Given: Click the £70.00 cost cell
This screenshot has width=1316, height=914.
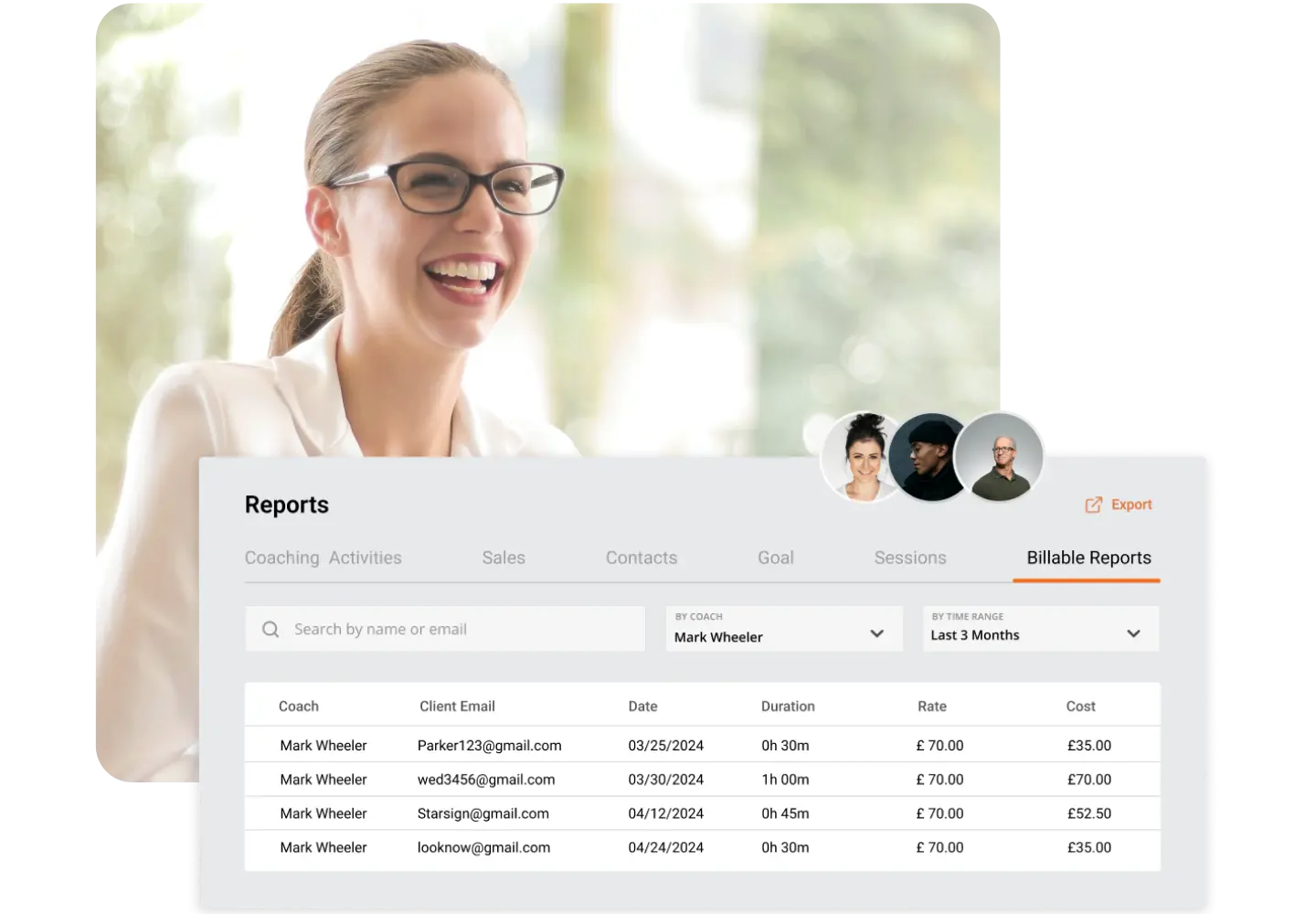Looking at the screenshot, I should point(1089,780).
